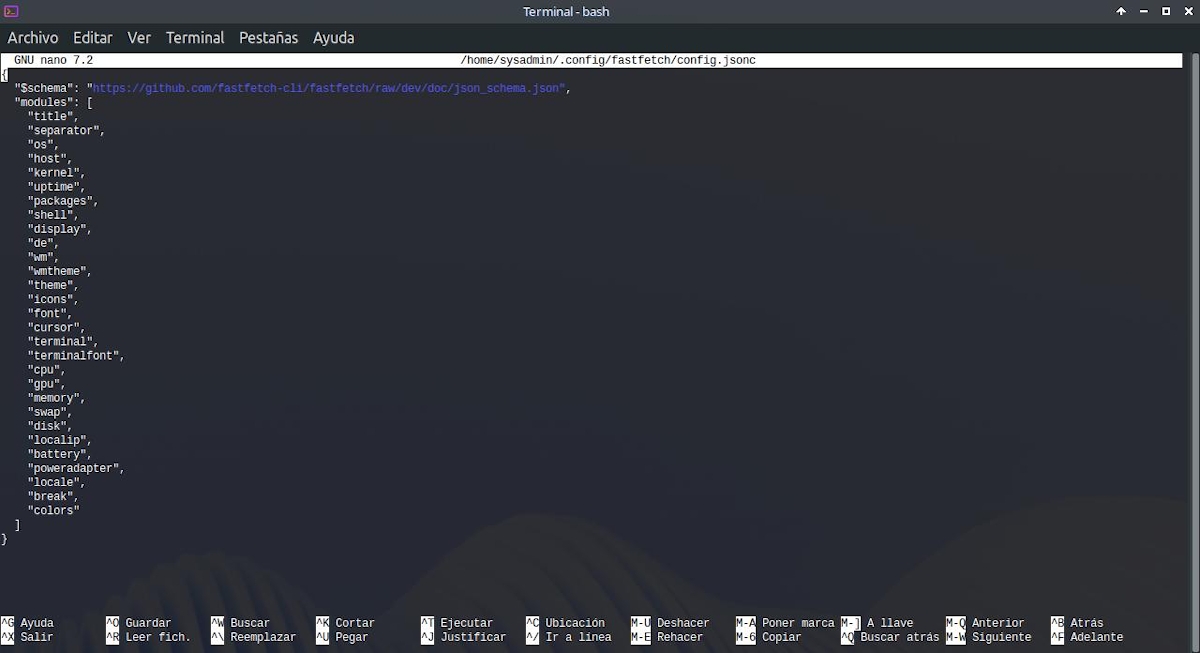Click the nano file path header
The width and height of the screenshot is (1200, 653).
click(608, 61)
